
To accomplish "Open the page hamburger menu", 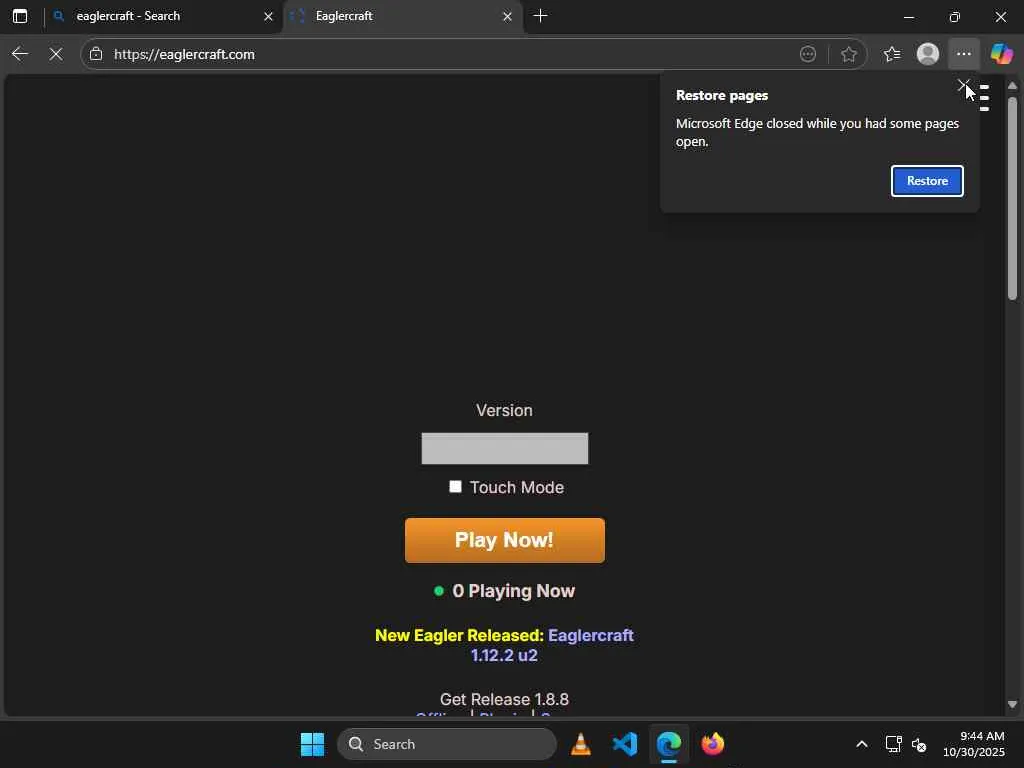I will point(984,98).
